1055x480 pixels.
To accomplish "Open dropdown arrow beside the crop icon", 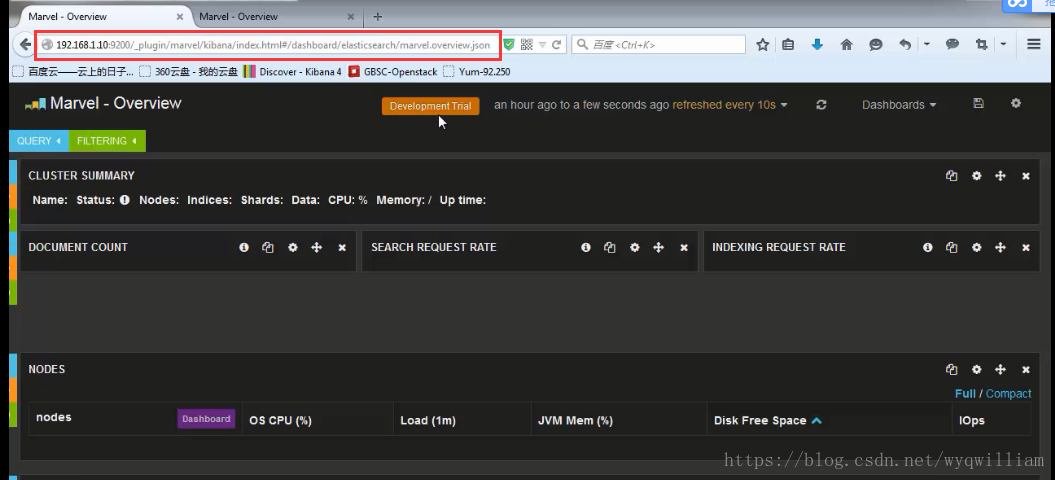I will click(x=1003, y=44).
